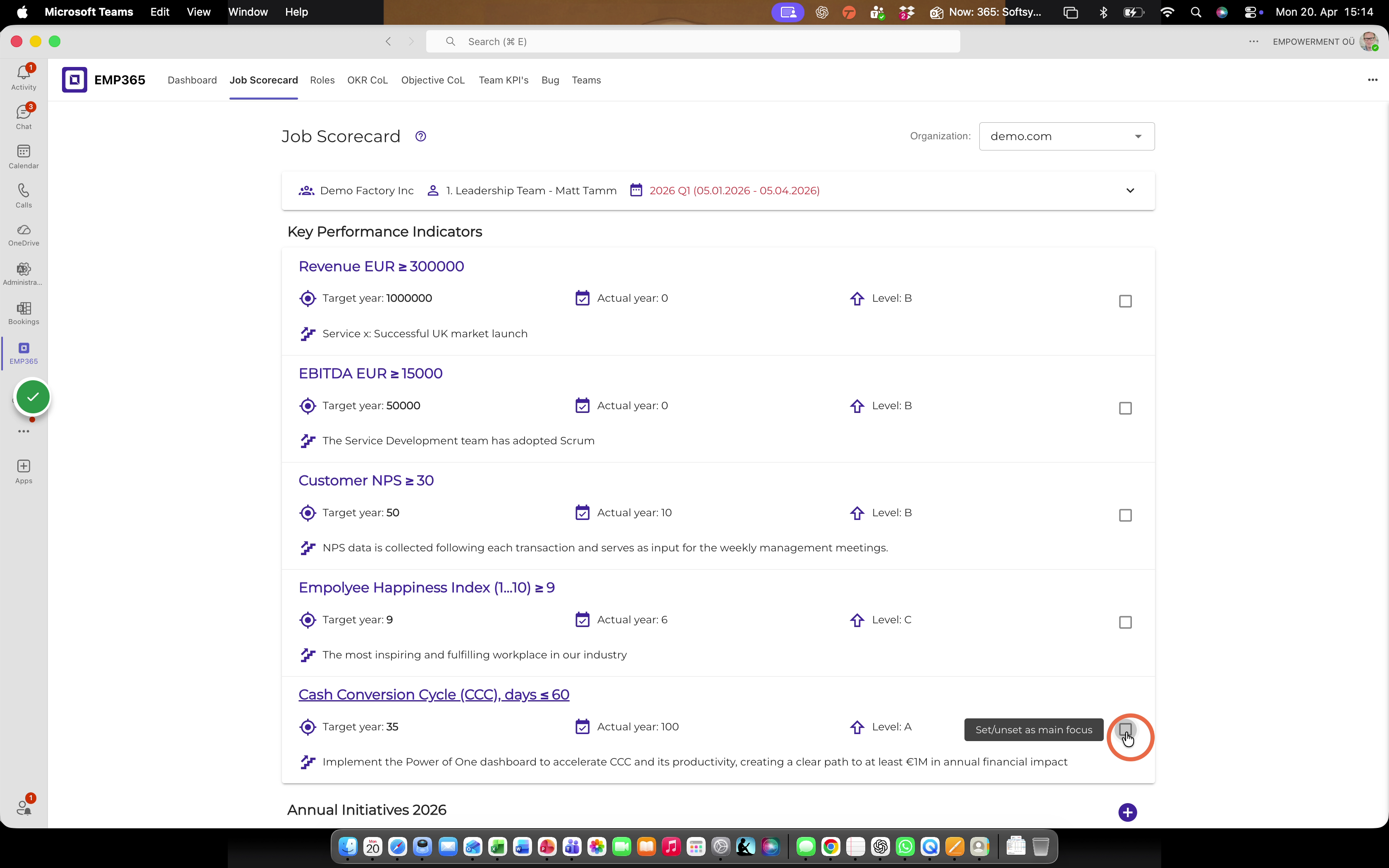The height and width of the screenshot is (868, 1389).
Task: Set Cash Conversion Cycle as main focus
Action: tap(1125, 730)
